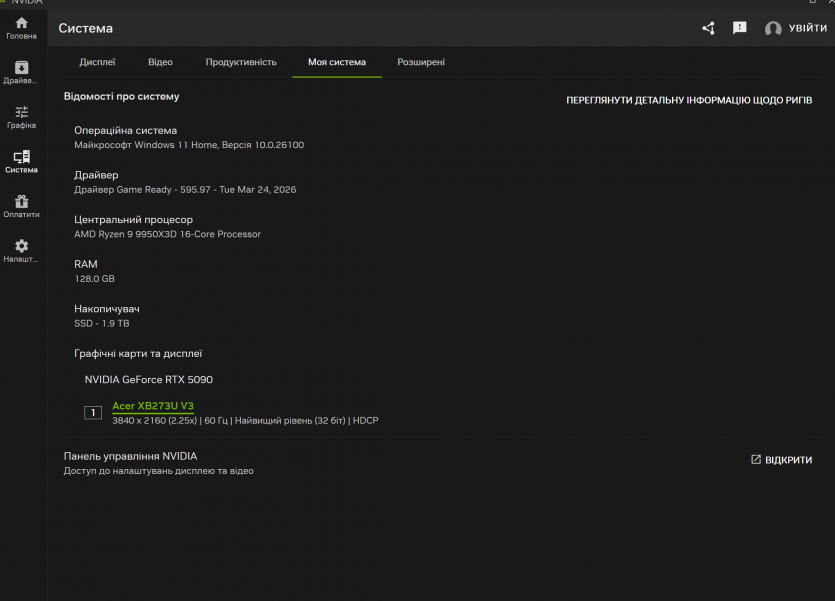
Task: Go to the Головна home page
Action: pyautogui.click(x=21, y=27)
